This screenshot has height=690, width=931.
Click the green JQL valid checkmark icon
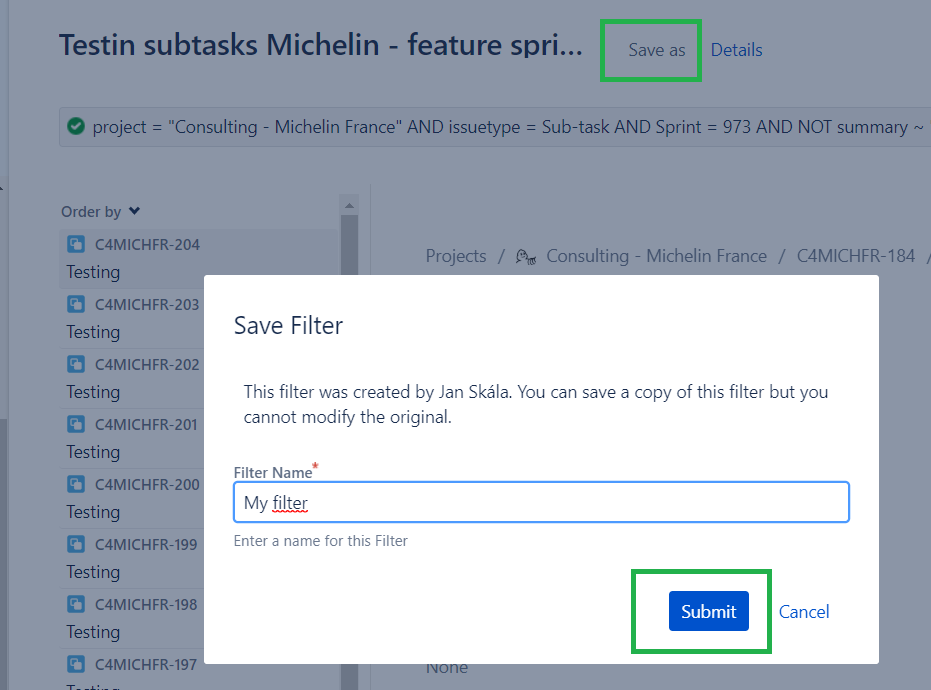point(76,126)
